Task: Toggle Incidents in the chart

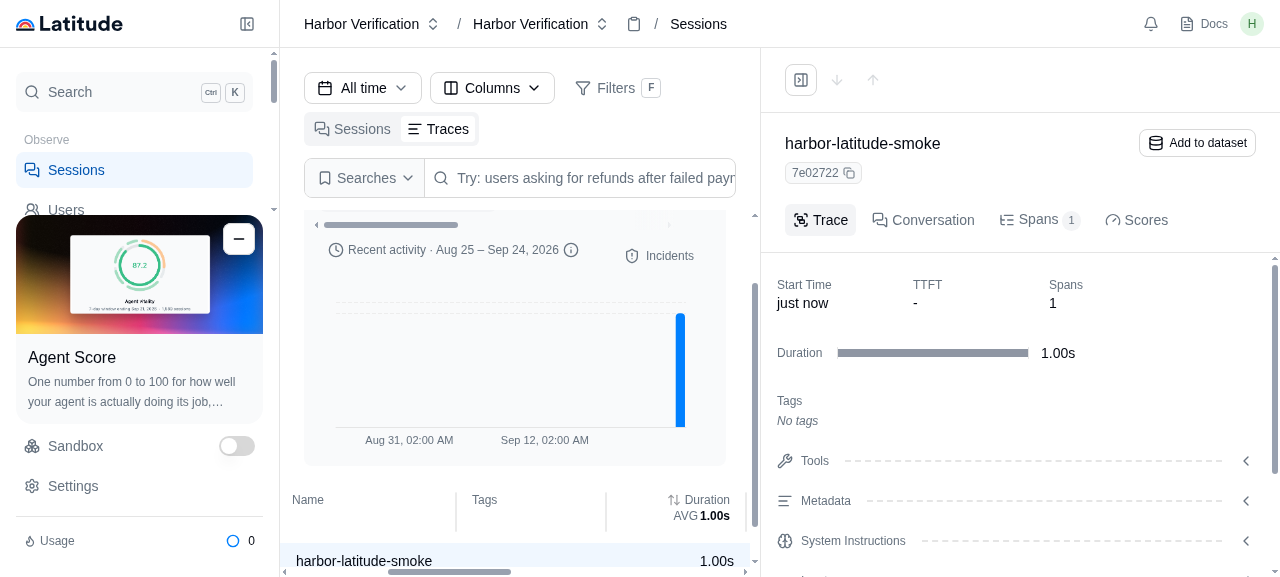Action: tap(659, 256)
